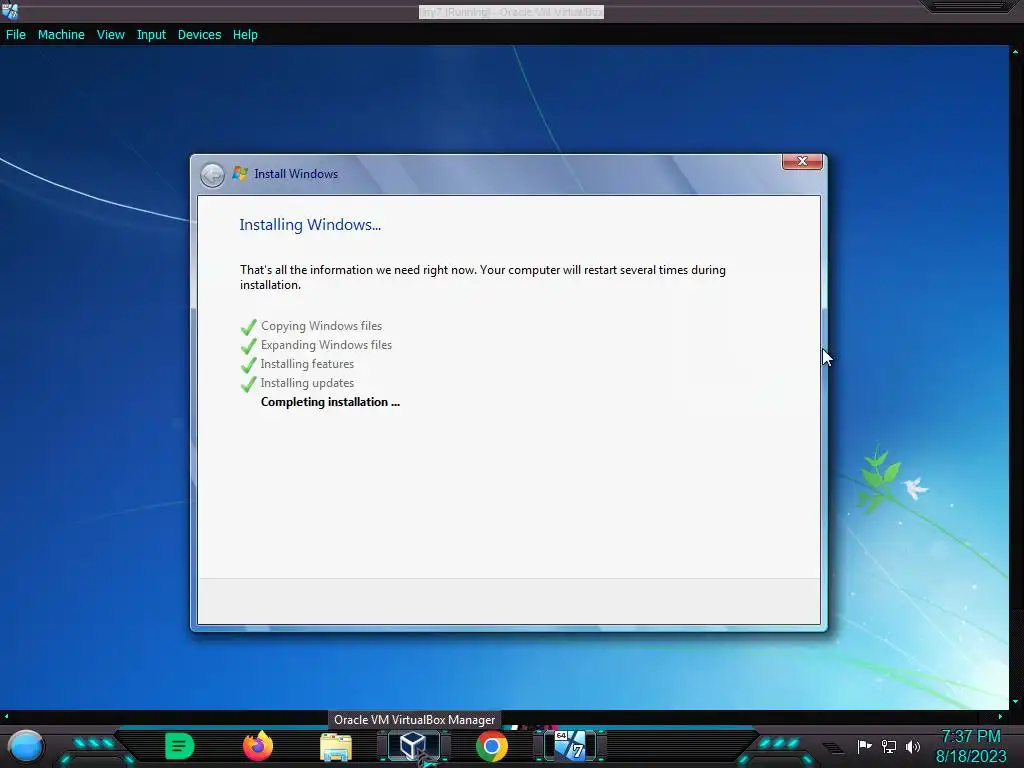
Task: Open the Machine menu
Action: click(61, 35)
